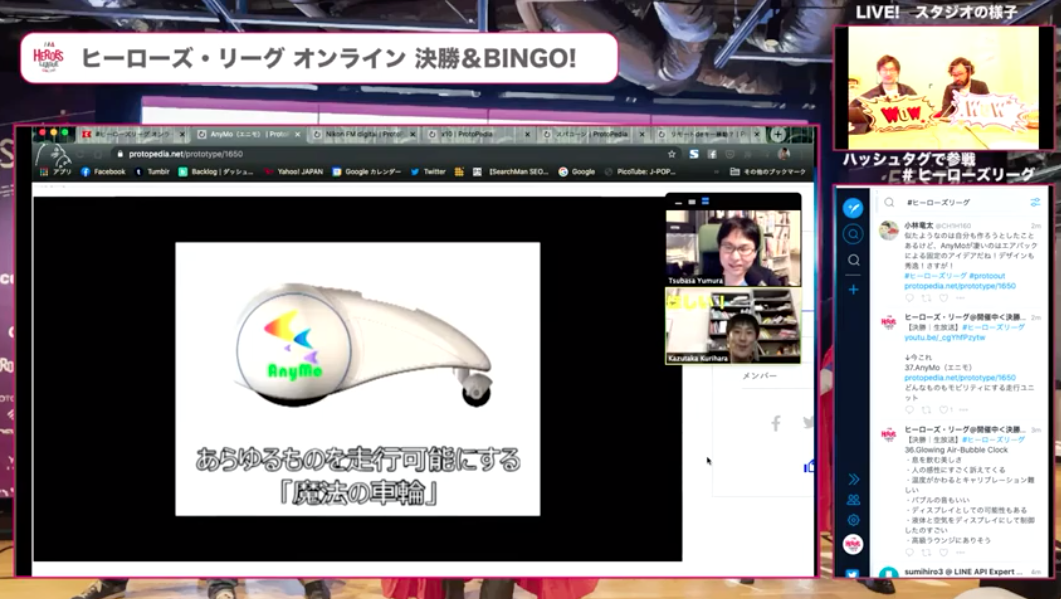Click the LIVE studio camera feed
The width and height of the screenshot is (1061, 599).
point(943,87)
